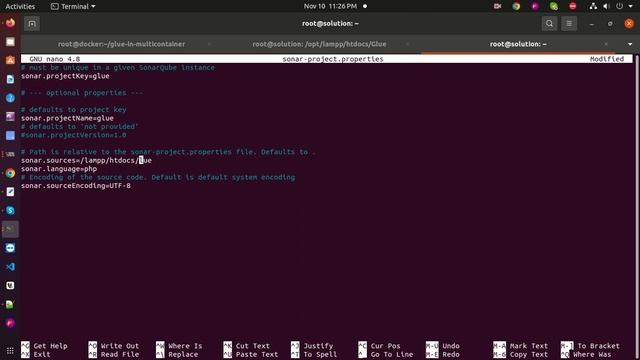Image resolution: width=640 pixels, height=360 pixels.
Task: Switch to the /opt/lampp/htdocs/Glue tab
Action: (319, 44)
